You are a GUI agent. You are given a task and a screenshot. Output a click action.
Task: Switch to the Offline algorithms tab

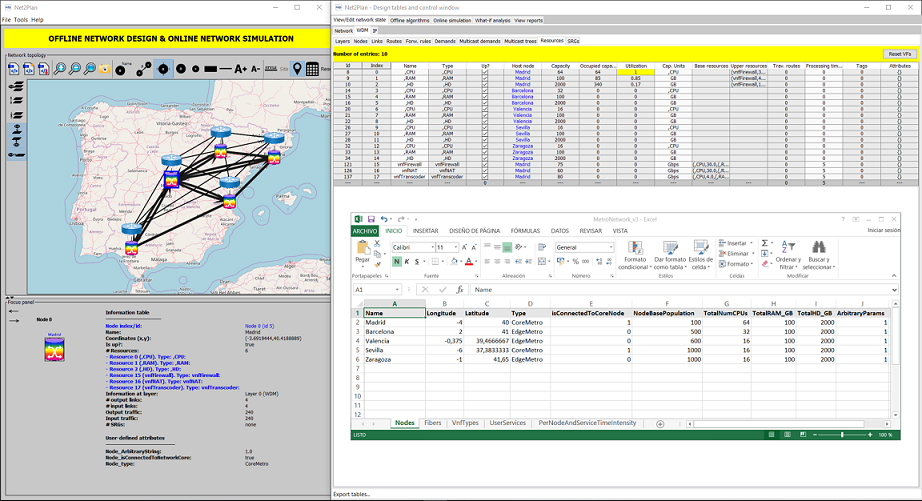410,20
